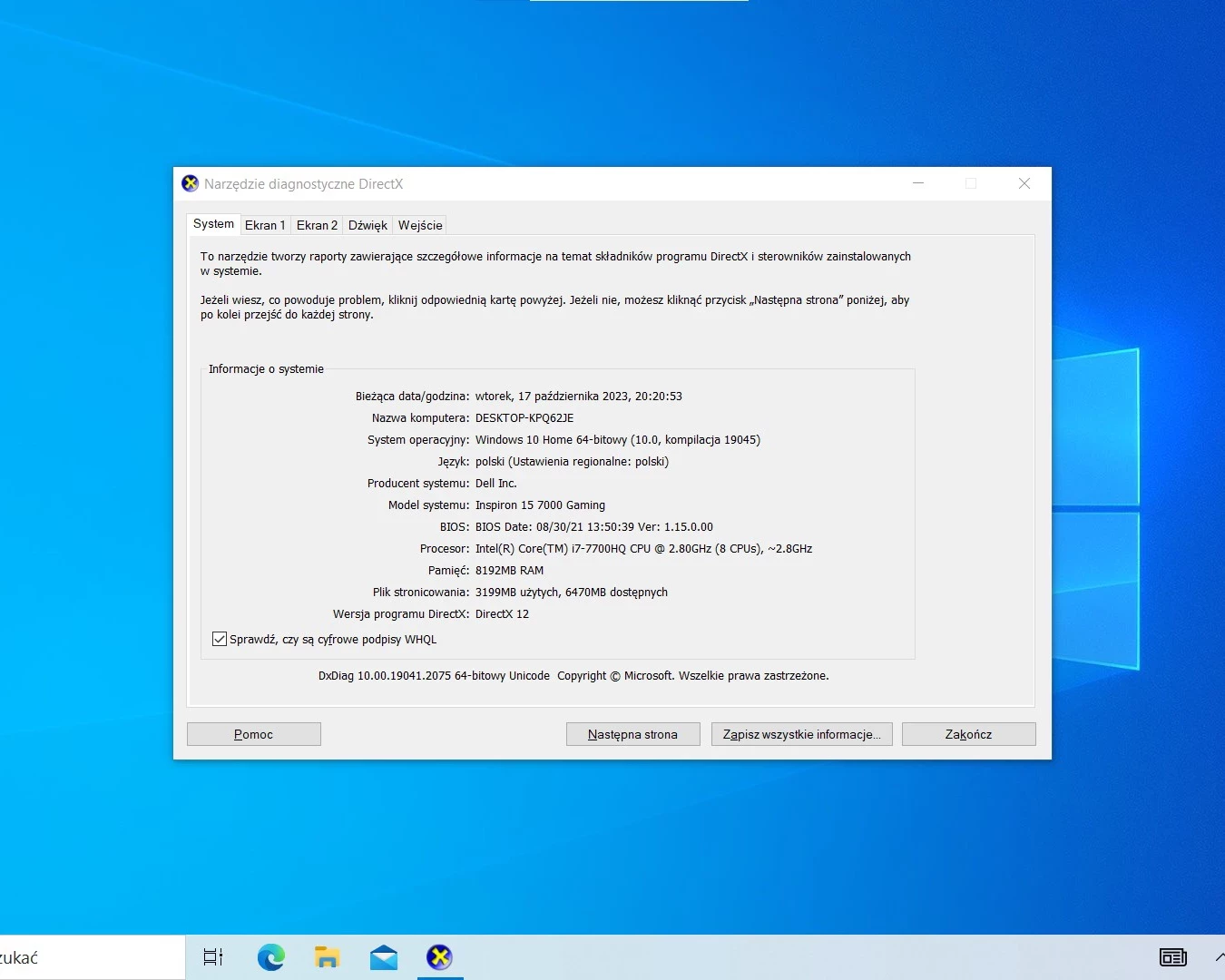Viewport: 1225px width, 980px height.
Task: Open the Dźwięk tab
Action: 367,225
